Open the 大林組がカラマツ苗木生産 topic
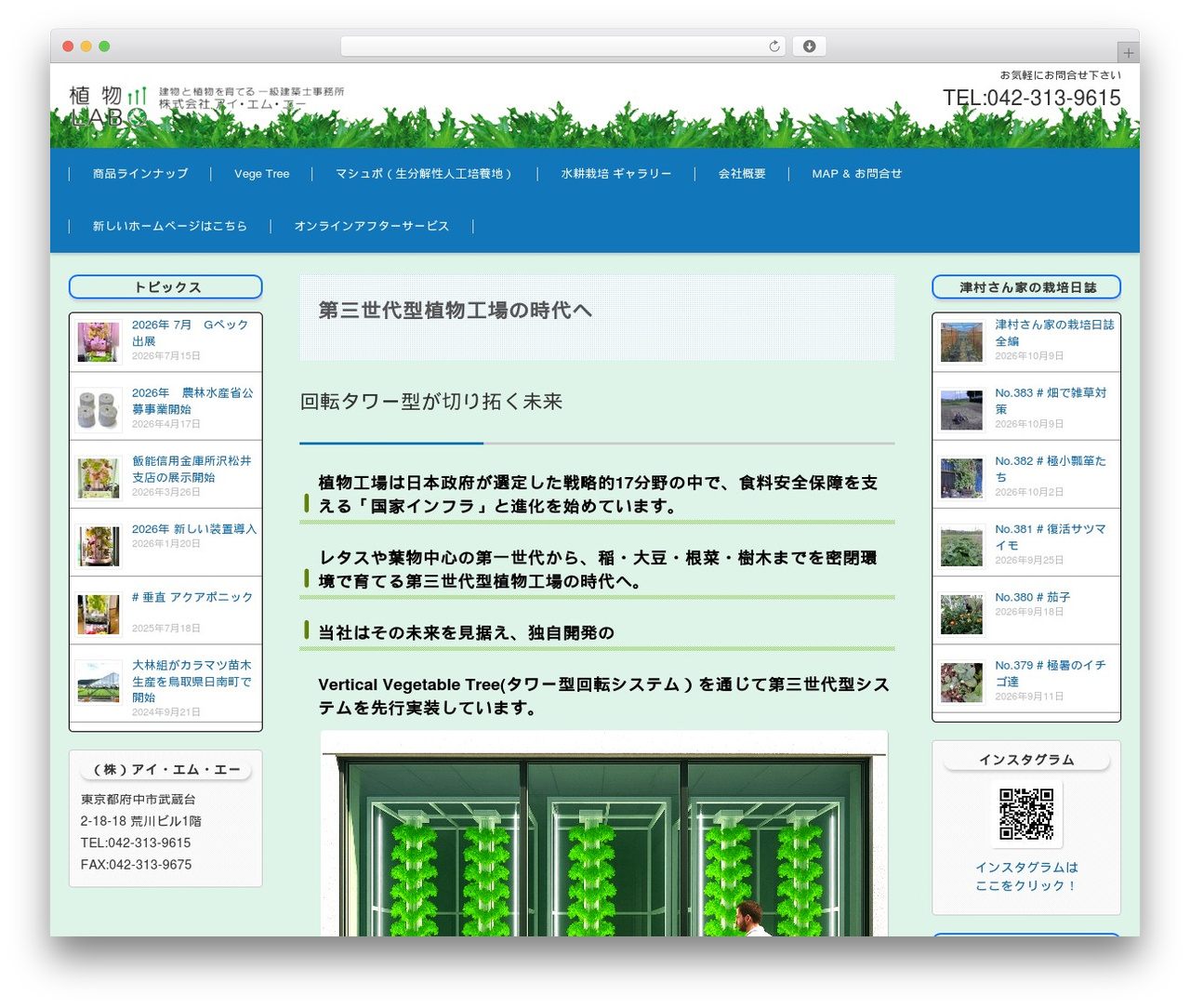The width and height of the screenshot is (1190, 1008). (x=192, y=681)
